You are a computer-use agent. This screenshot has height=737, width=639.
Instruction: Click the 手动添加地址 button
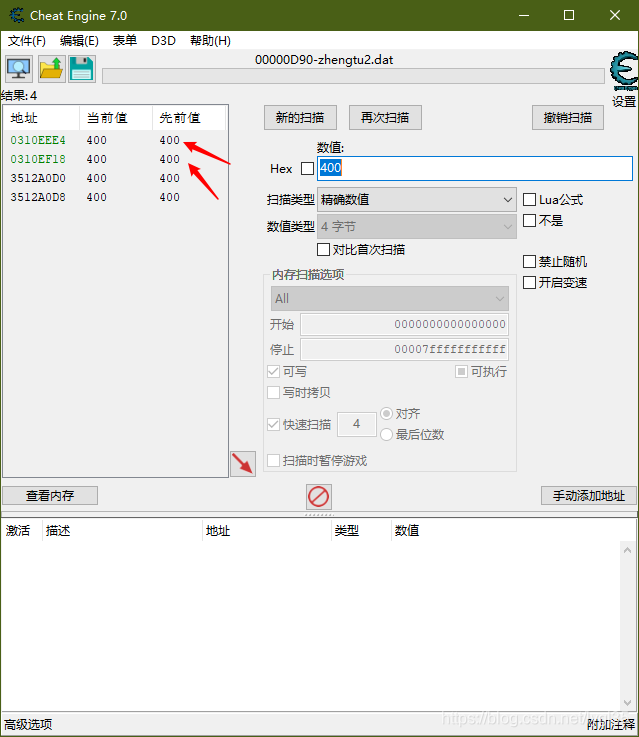click(x=589, y=495)
